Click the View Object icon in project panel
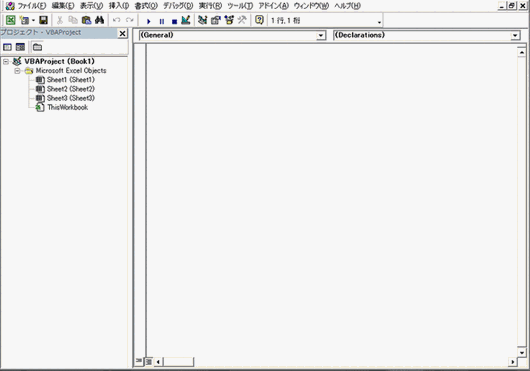 (20, 47)
